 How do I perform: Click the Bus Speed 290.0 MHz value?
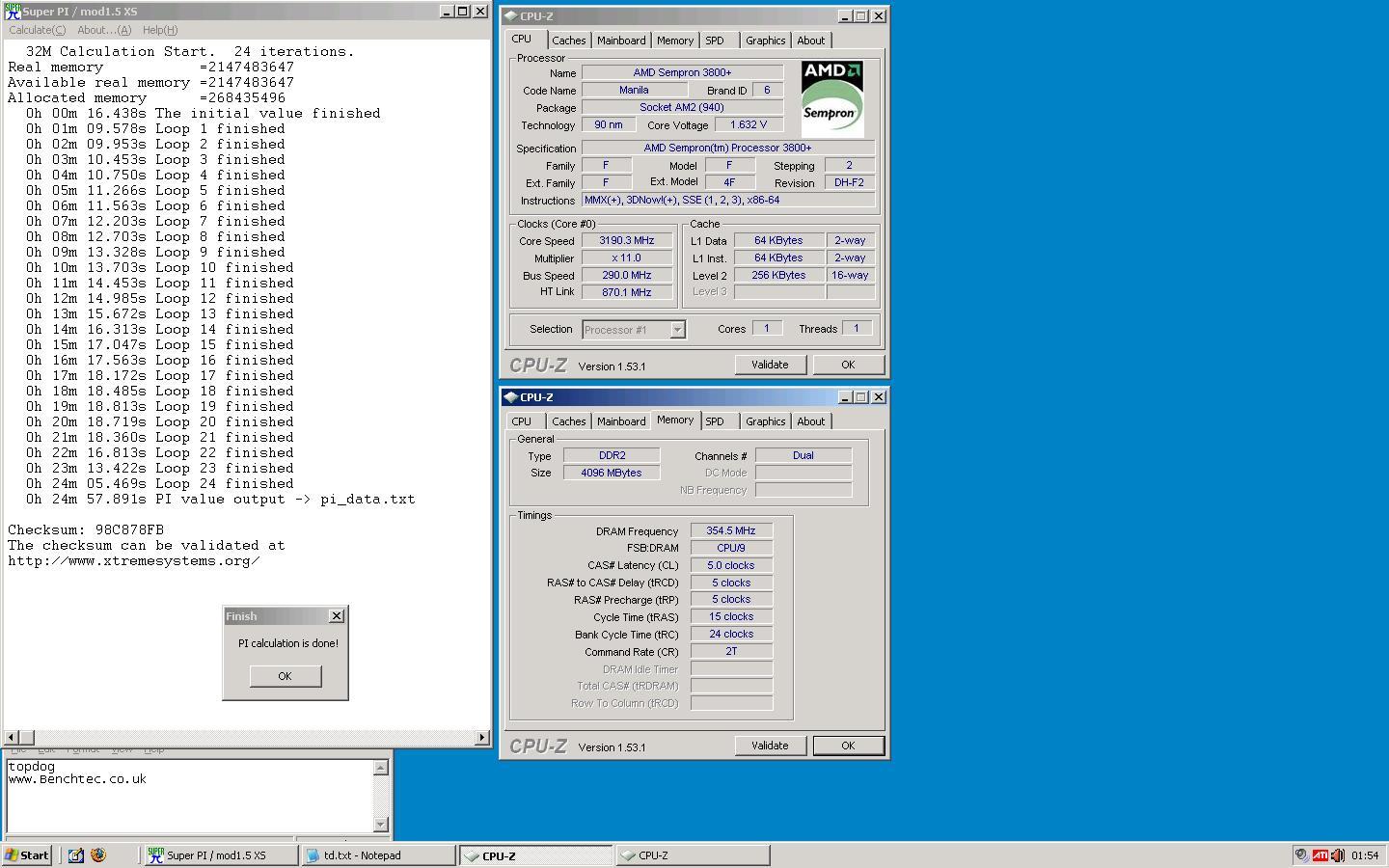(x=627, y=276)
